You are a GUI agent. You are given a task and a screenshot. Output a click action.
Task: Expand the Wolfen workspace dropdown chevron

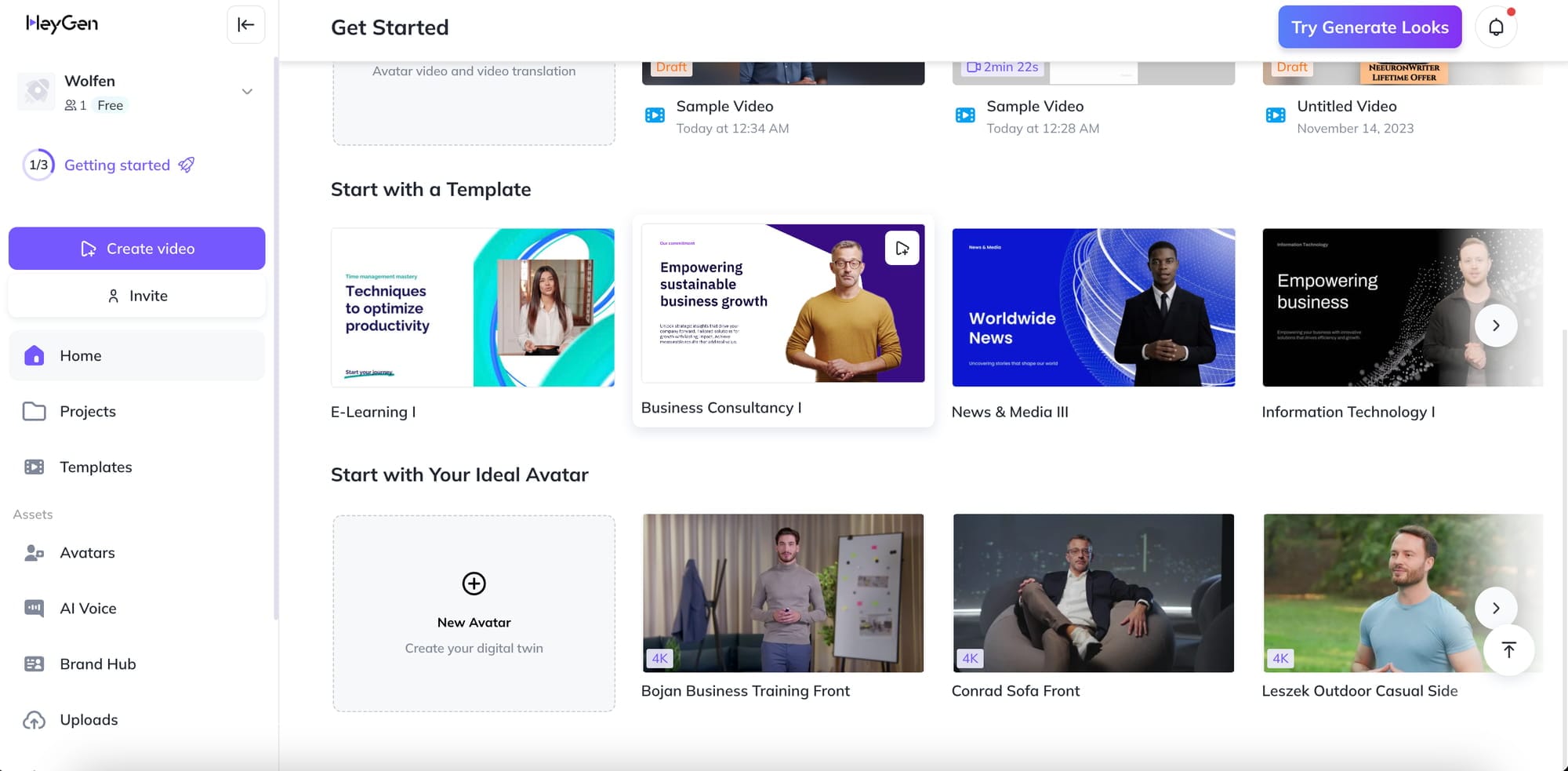247,92
